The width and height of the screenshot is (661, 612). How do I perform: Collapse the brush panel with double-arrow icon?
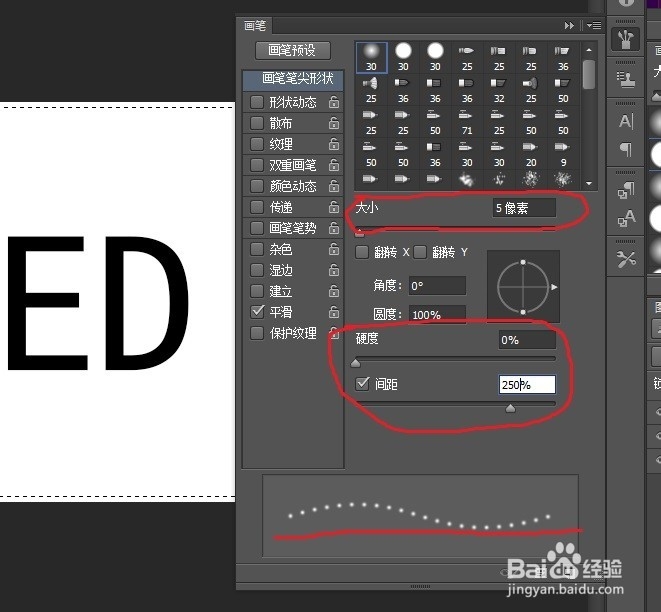[x=569, y=26]
